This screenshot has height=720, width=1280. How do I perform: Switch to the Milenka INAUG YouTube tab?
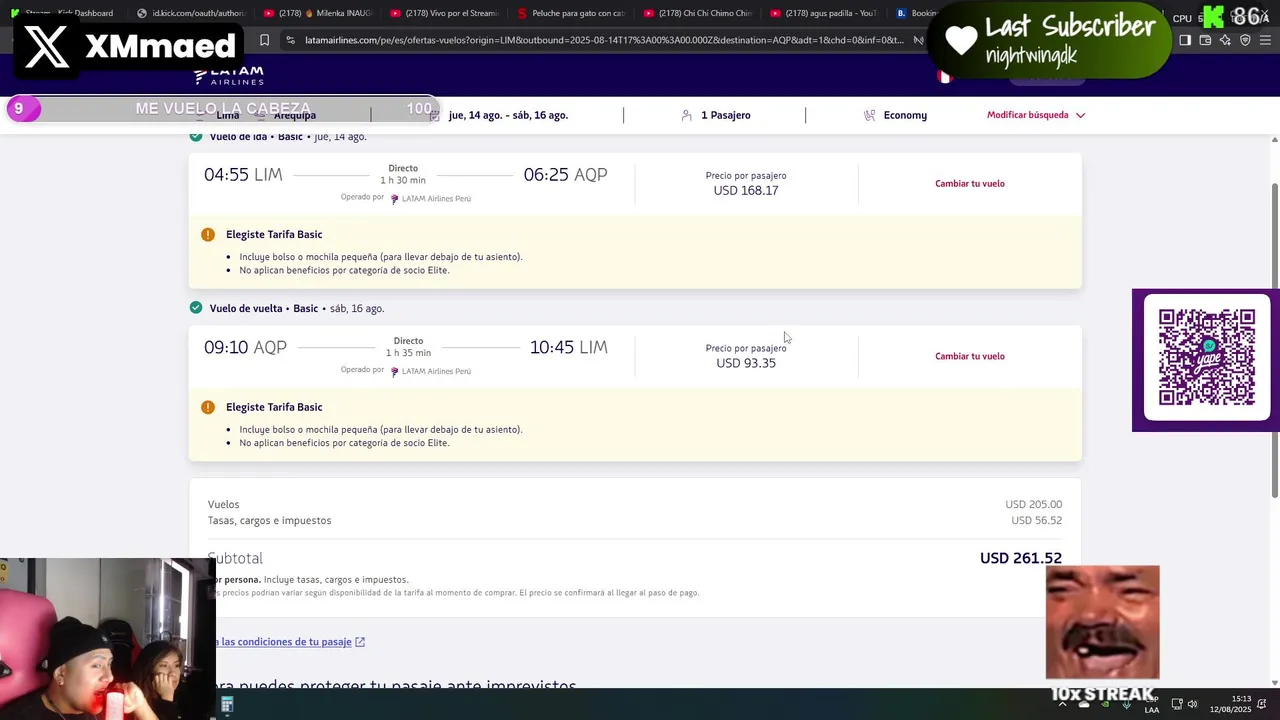[x=317, y=13]
